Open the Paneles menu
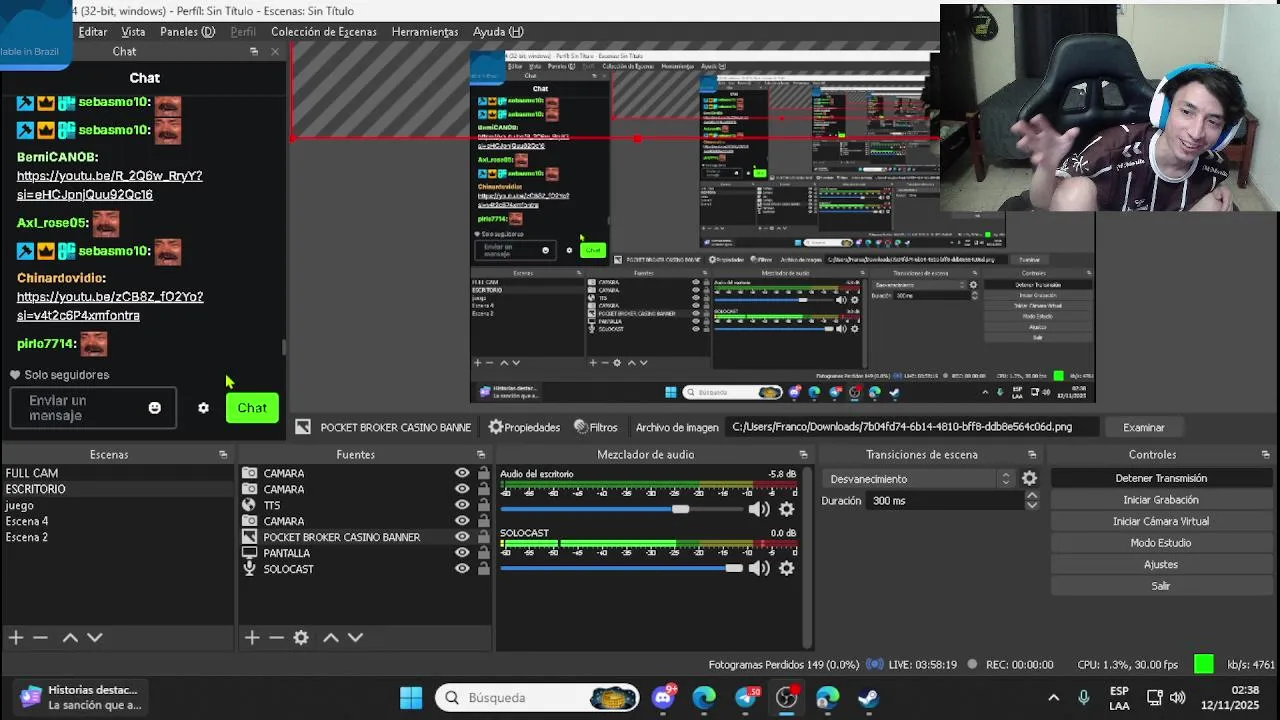 [x=187, y=32]
